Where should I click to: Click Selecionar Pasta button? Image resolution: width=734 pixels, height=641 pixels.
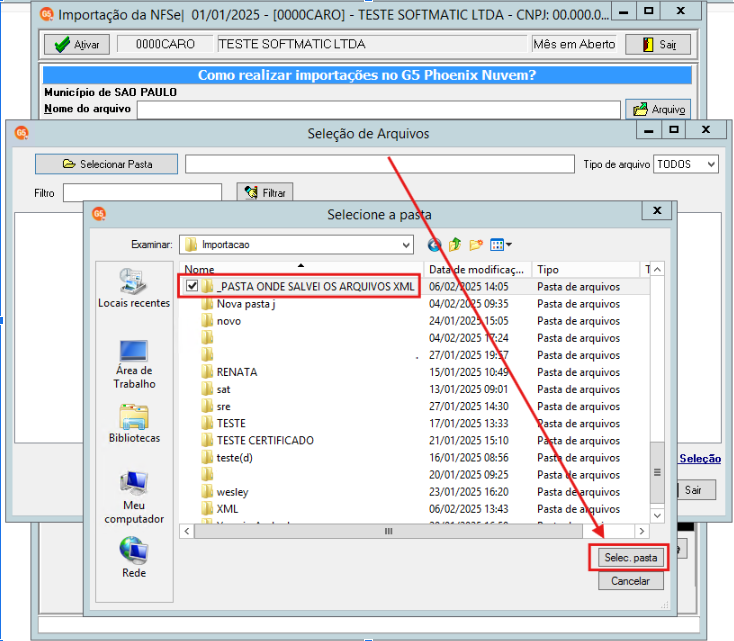point(106,164)
